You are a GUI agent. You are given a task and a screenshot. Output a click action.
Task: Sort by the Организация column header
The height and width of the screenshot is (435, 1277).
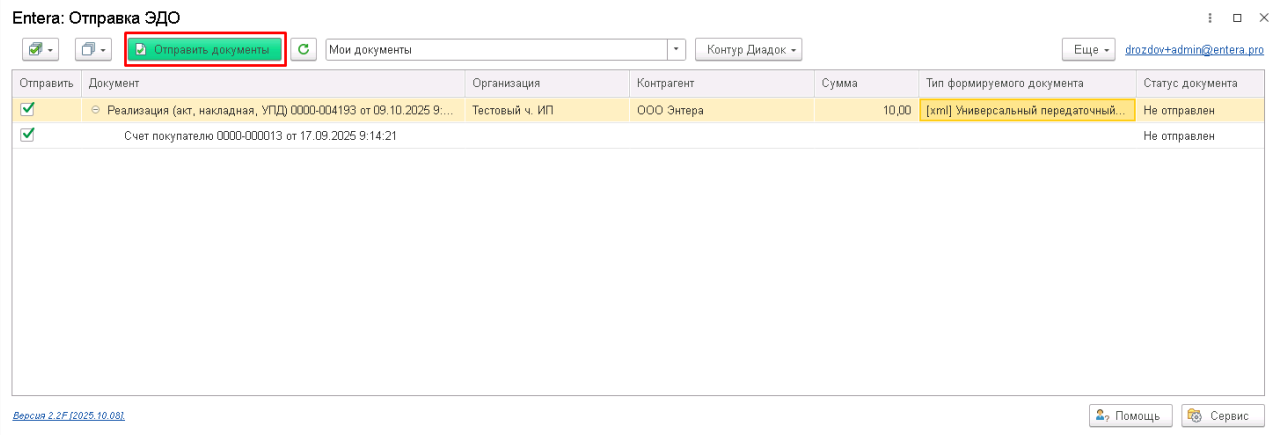548,83
